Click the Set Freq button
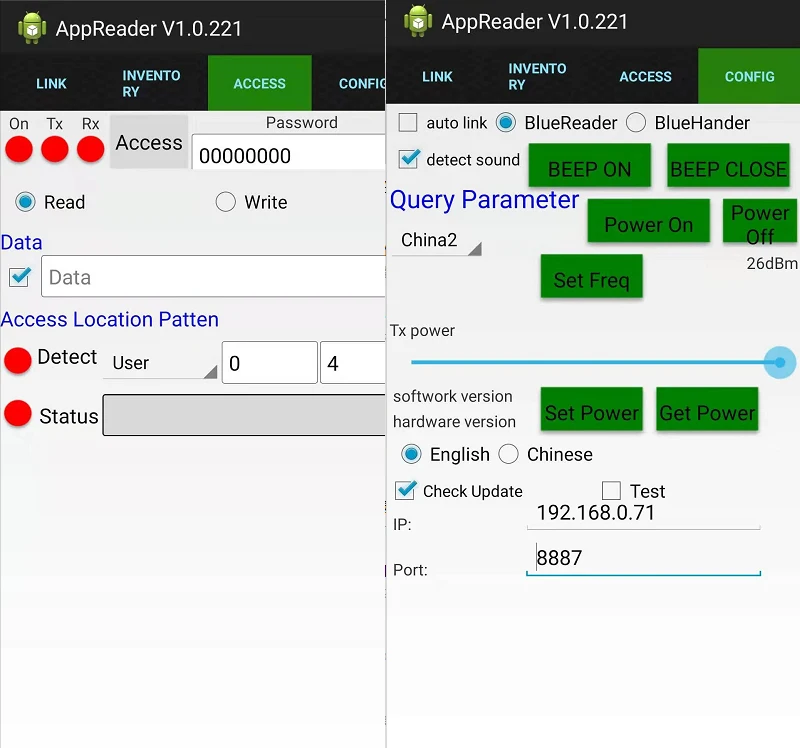Image resolution: width=800 pixels, height=748 pixels. pyautogui.click(x=591, y=276)
